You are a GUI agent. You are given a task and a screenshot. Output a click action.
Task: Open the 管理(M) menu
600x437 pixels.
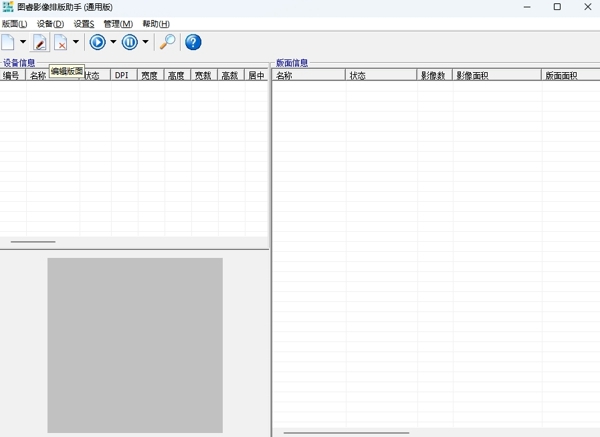[118, 24]
